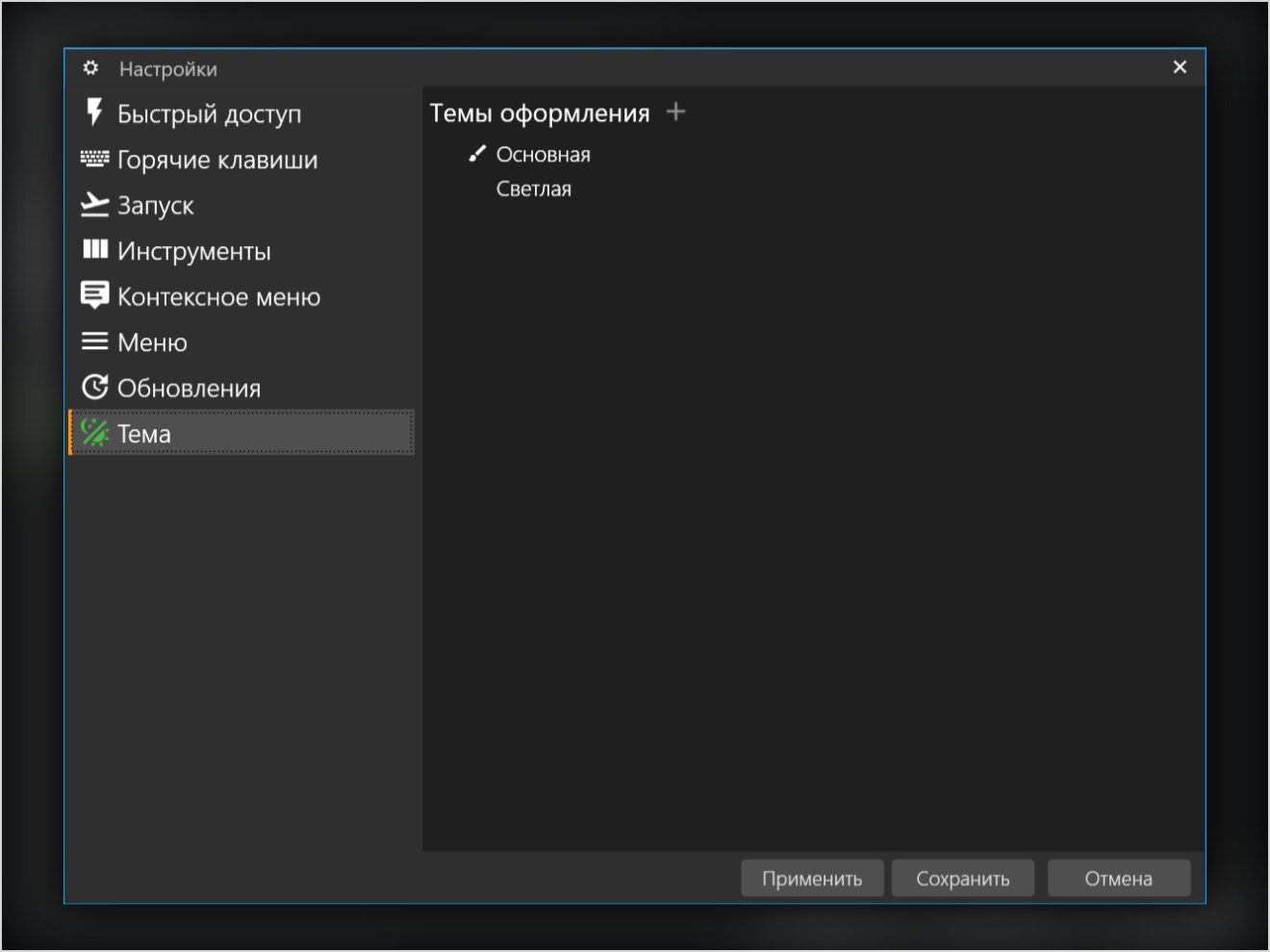This screenshot has height=952, width=1270.
Task: Save settings with the Сохранить button
Action: point(962,878)
